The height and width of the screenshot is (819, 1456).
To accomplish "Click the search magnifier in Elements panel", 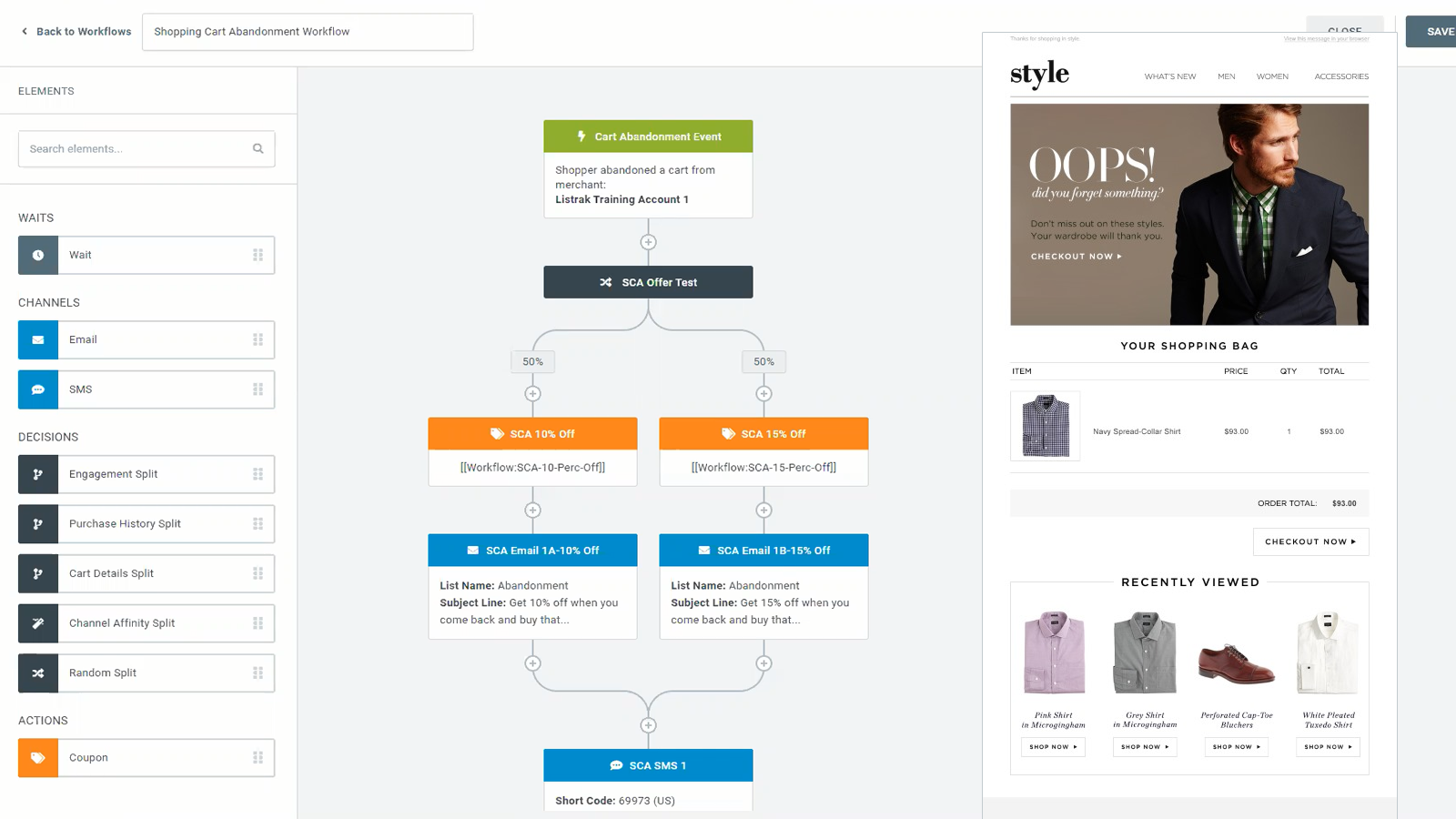I will click(258, 148).
